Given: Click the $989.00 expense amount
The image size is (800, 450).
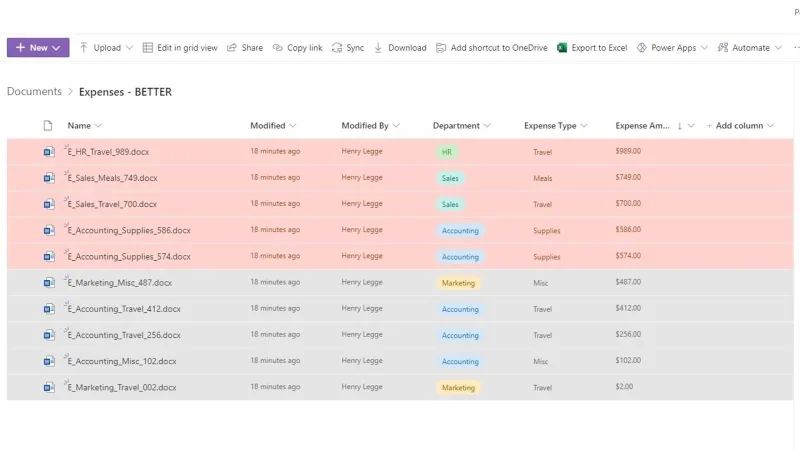Looking at the screenshot, I should pos(628,151).
